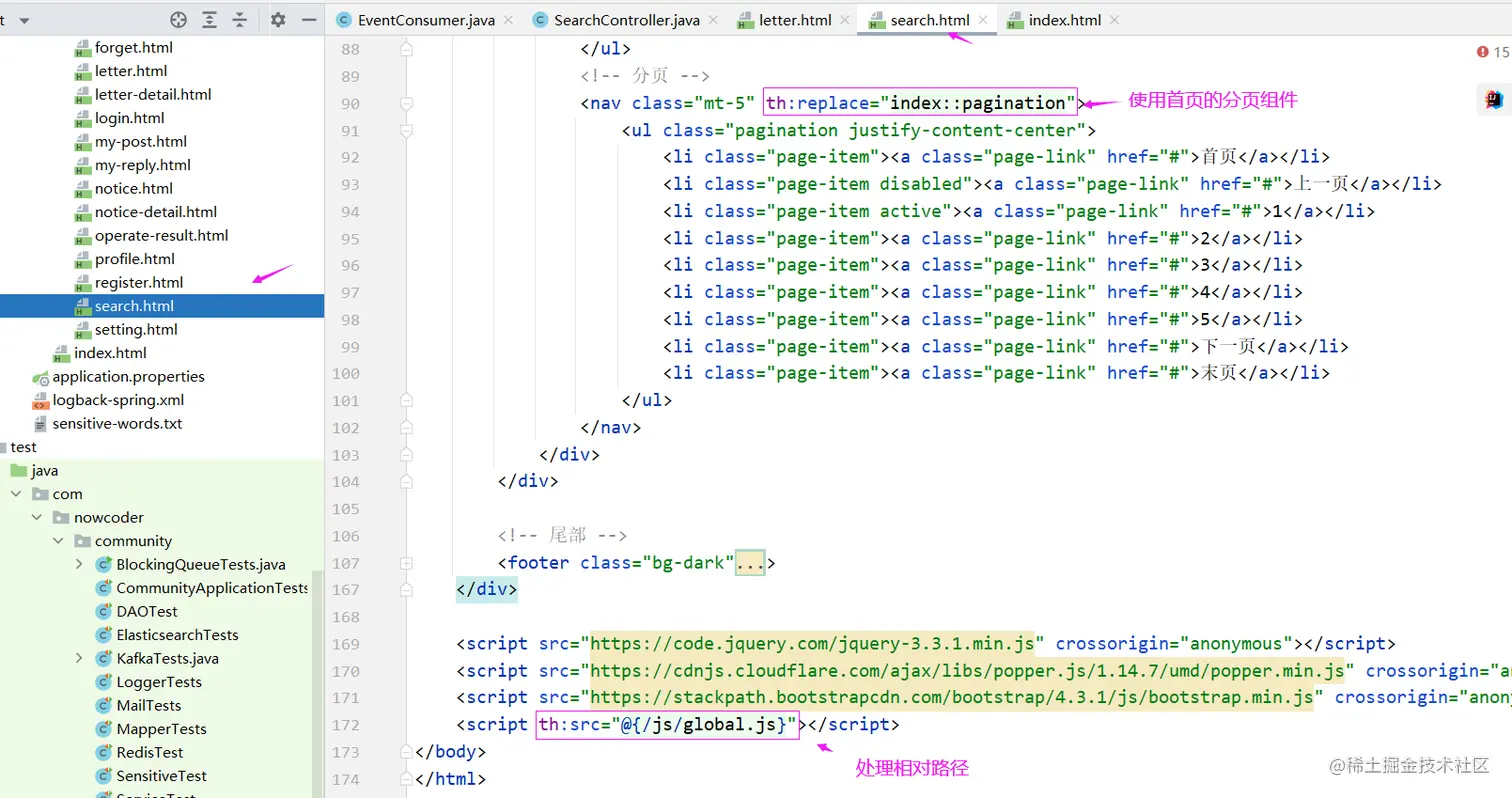Screen dimensions: 1512x798
Task: Collapse the com package chevron
Action: coord(16,494)
